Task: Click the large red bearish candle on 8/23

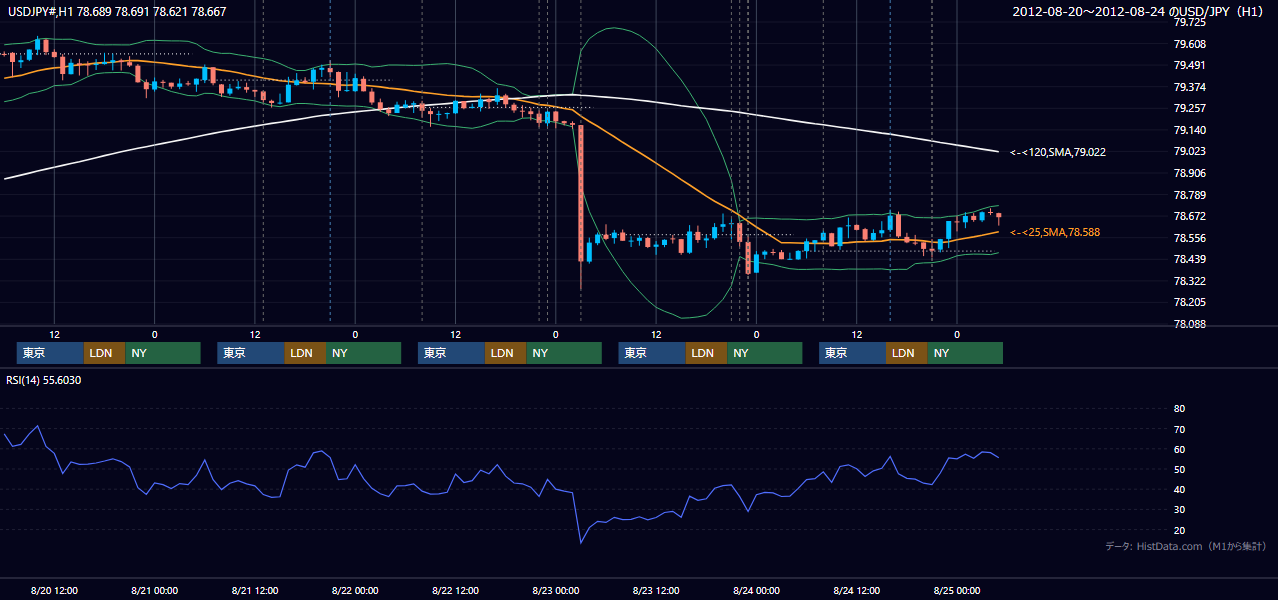Action: point(580,193)
